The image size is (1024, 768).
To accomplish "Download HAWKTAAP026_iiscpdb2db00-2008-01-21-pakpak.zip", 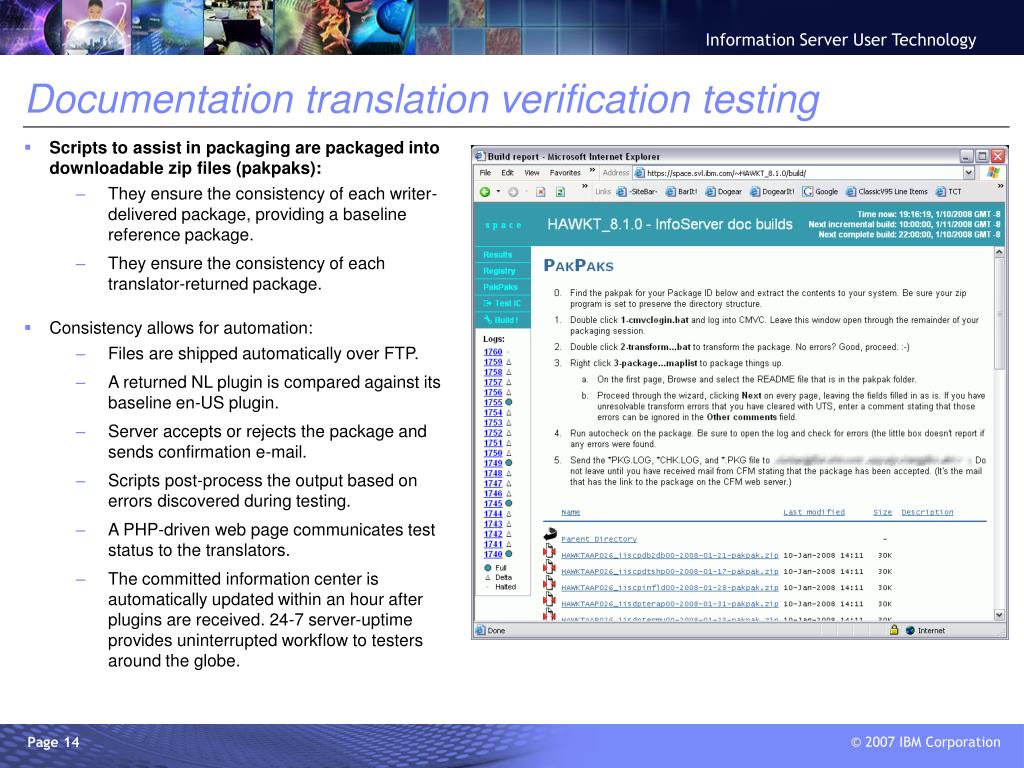I will [669, 556].
